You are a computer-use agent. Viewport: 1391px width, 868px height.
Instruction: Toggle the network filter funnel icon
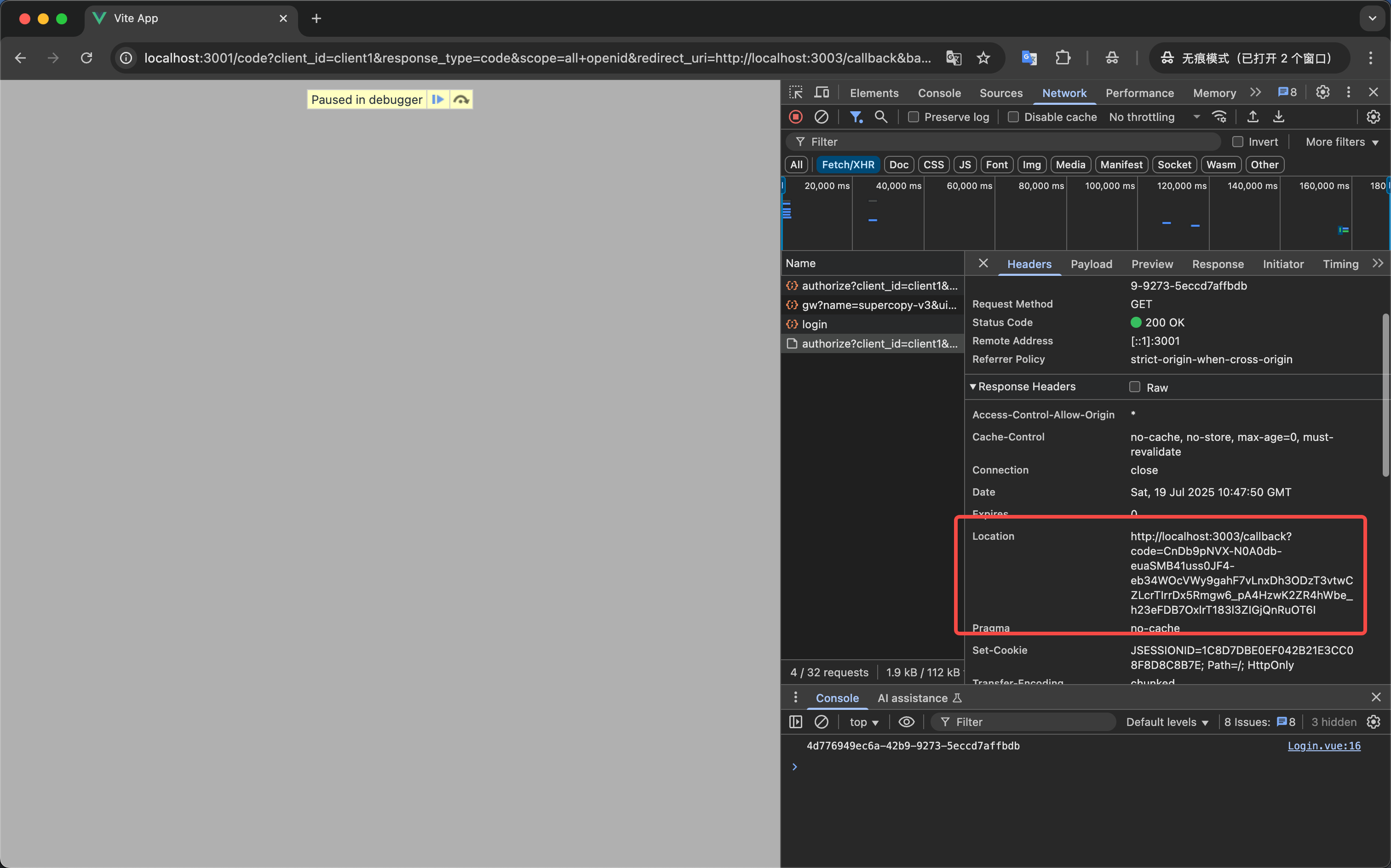coord(856,117)
